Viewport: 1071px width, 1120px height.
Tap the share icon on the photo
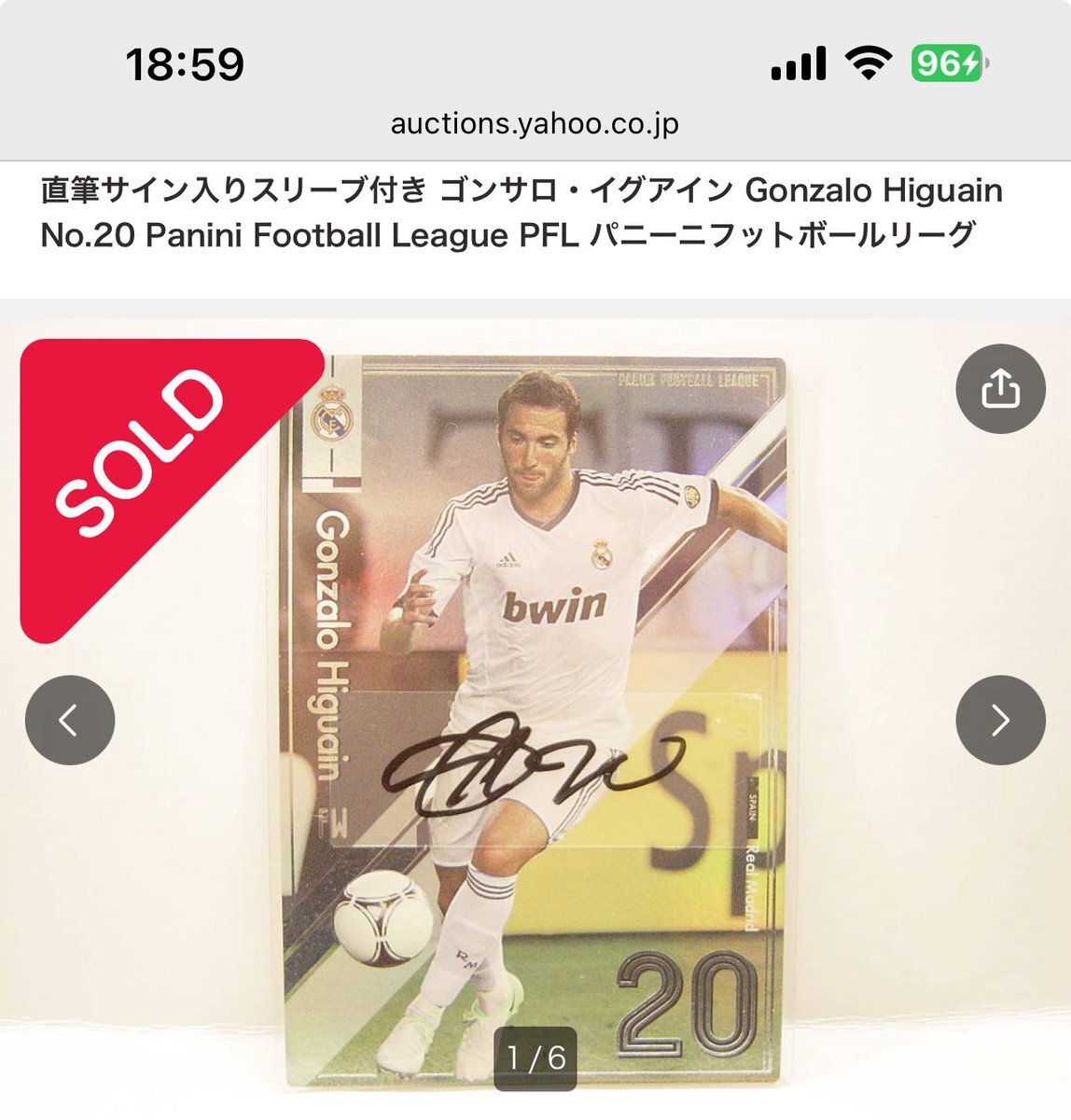coord(1000,388)
